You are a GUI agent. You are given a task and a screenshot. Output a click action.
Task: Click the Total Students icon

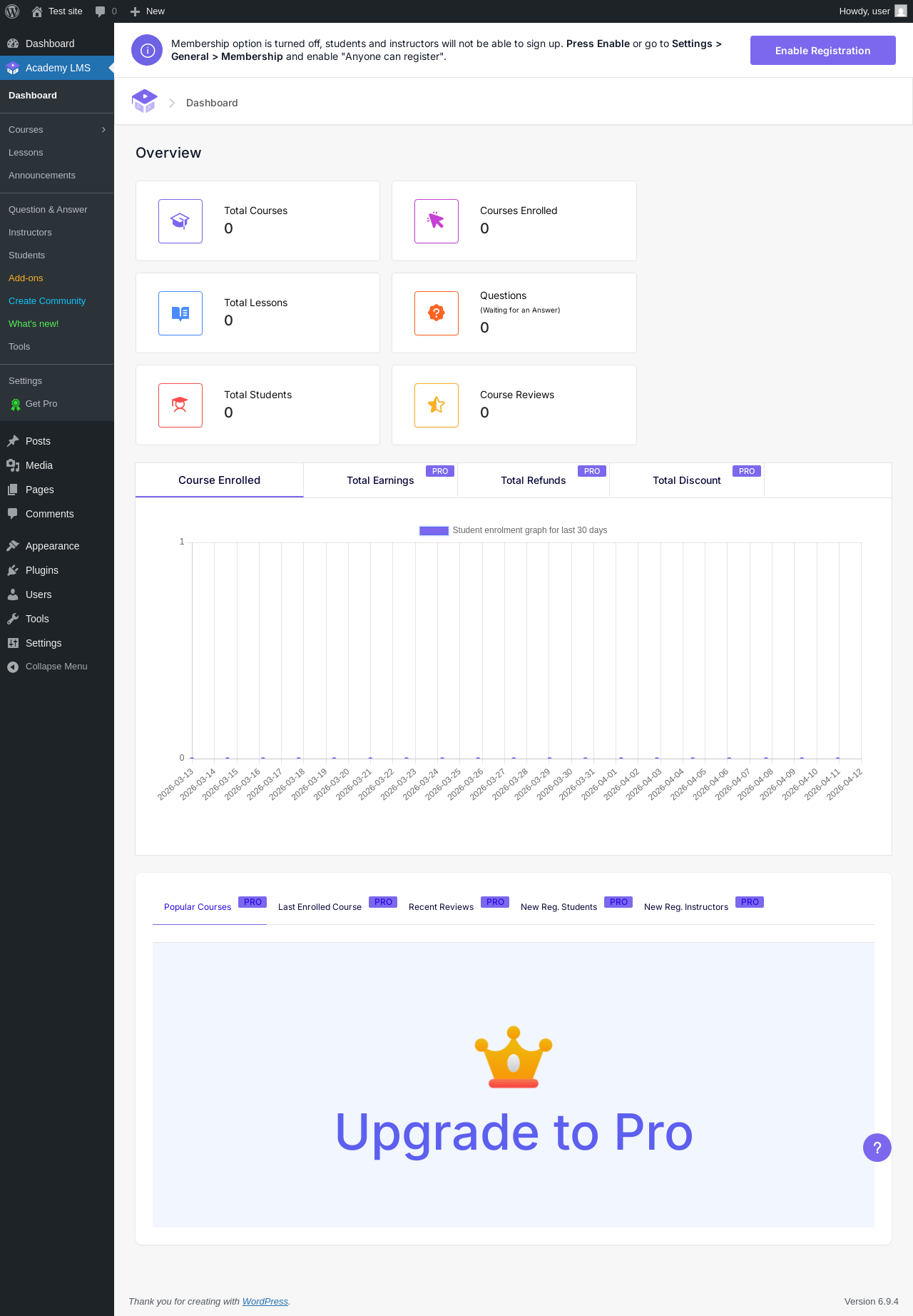point(180,405)
